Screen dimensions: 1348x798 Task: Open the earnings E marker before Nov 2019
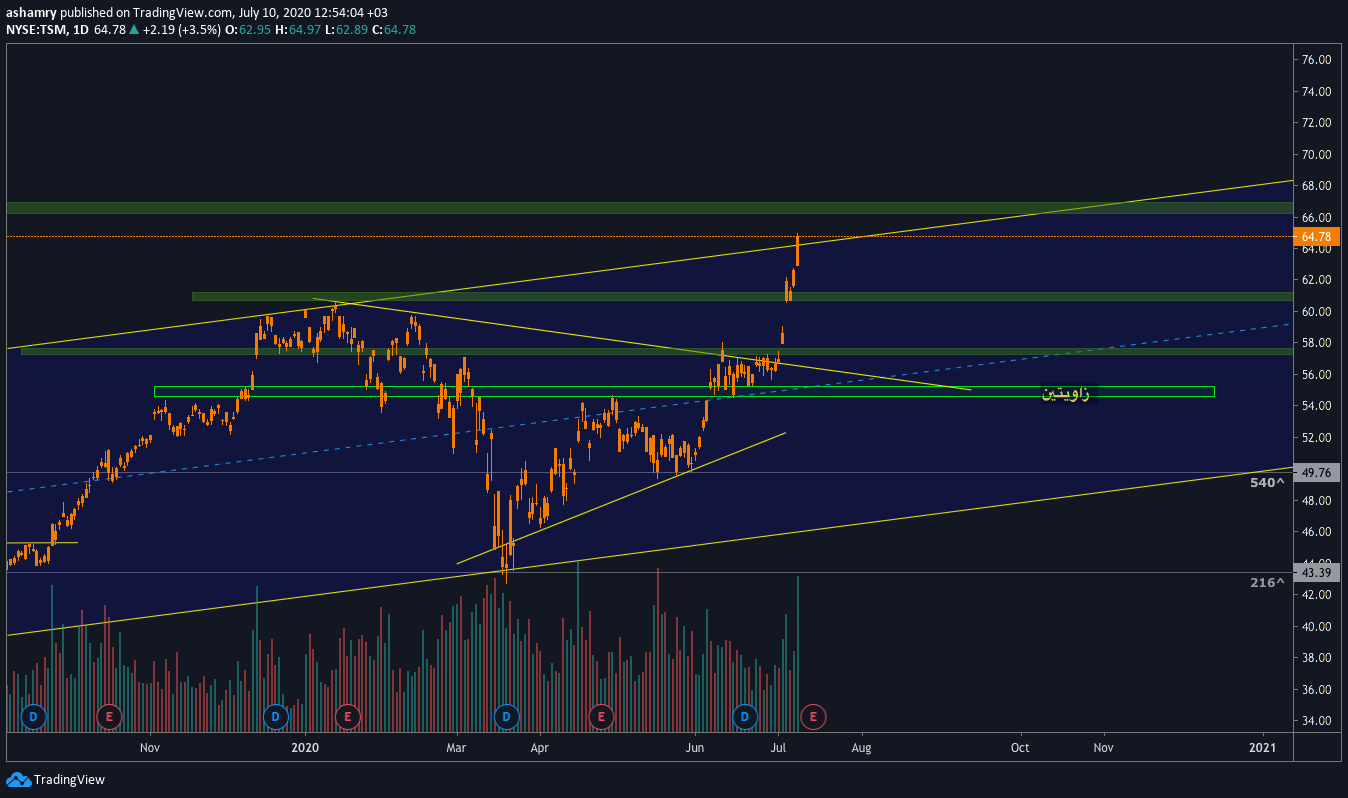pos(108,716)
